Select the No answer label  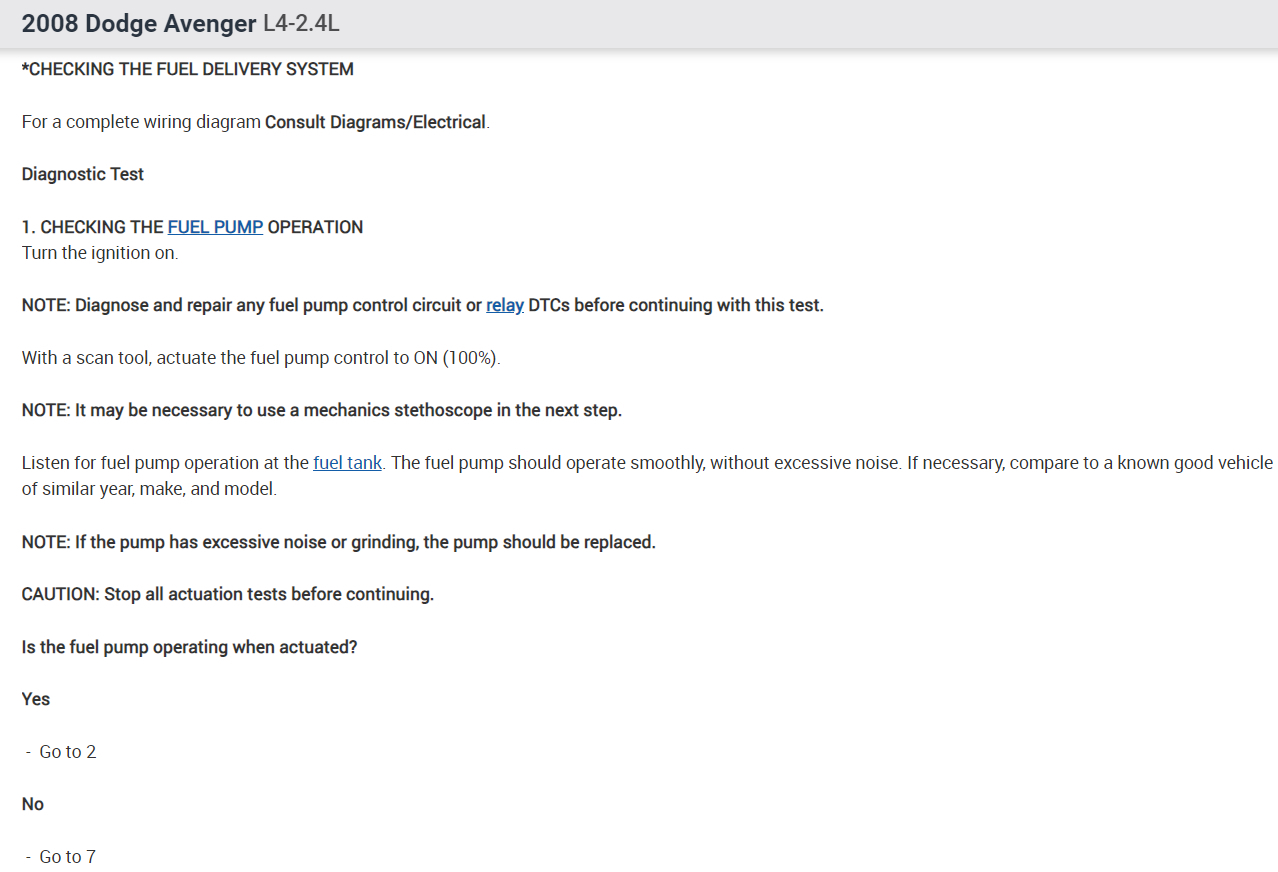coord(33,804)
